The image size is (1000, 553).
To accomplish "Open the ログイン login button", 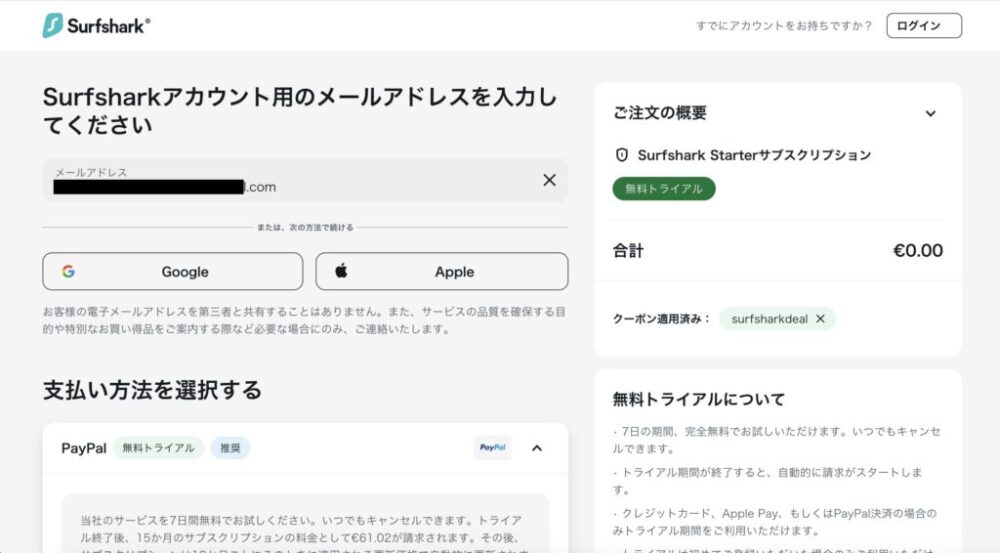I will (x=923, y=26).
